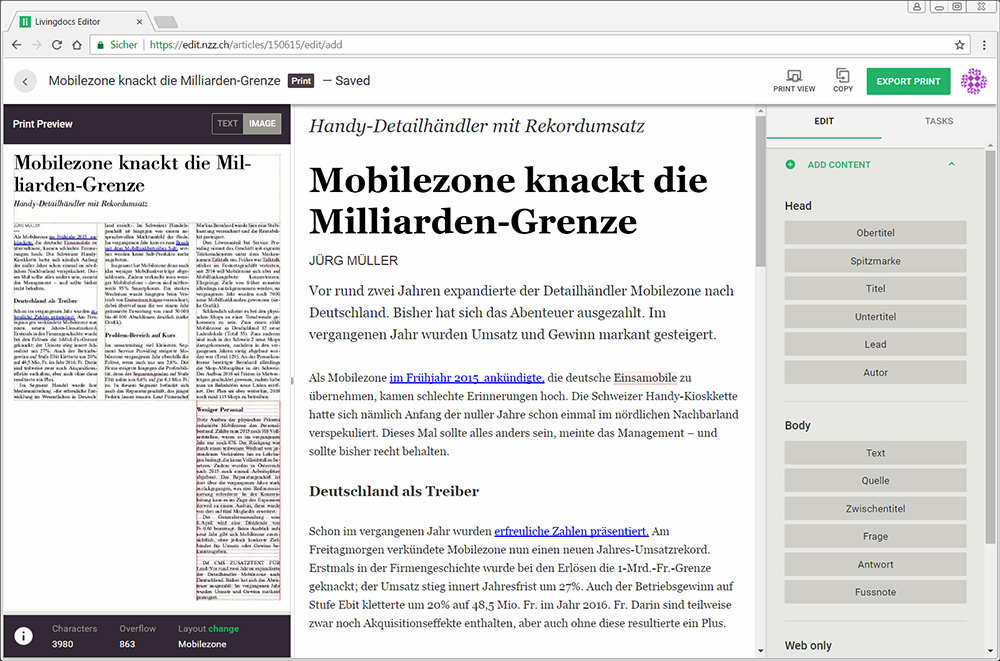
Task: Click the layout 'change' link
Action: click(223, 628)
